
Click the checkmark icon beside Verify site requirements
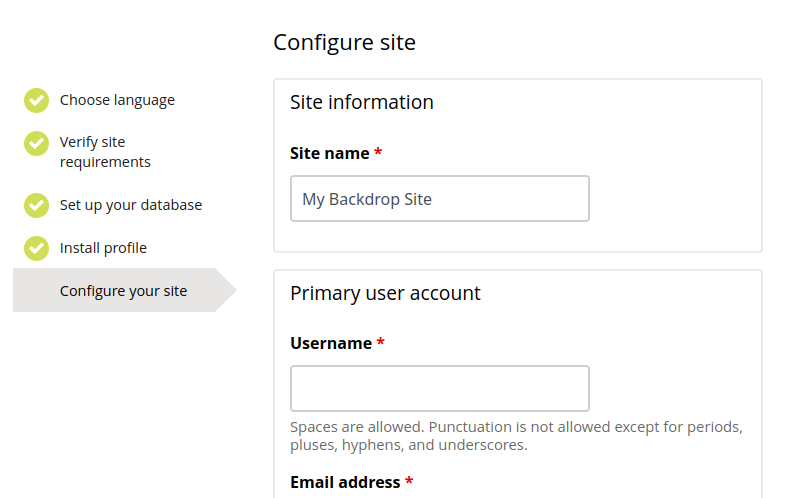pos(36,143)
